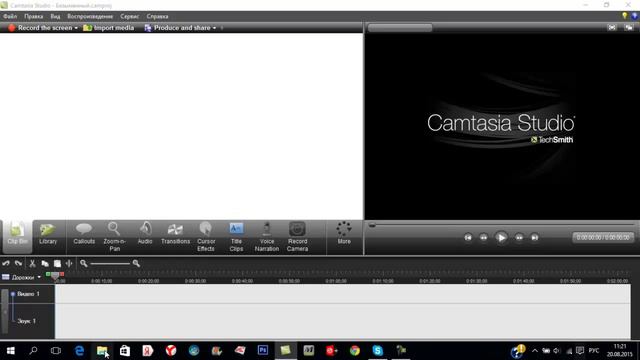Open the Правка menu

pyautogui.click(x=33, y=16)
